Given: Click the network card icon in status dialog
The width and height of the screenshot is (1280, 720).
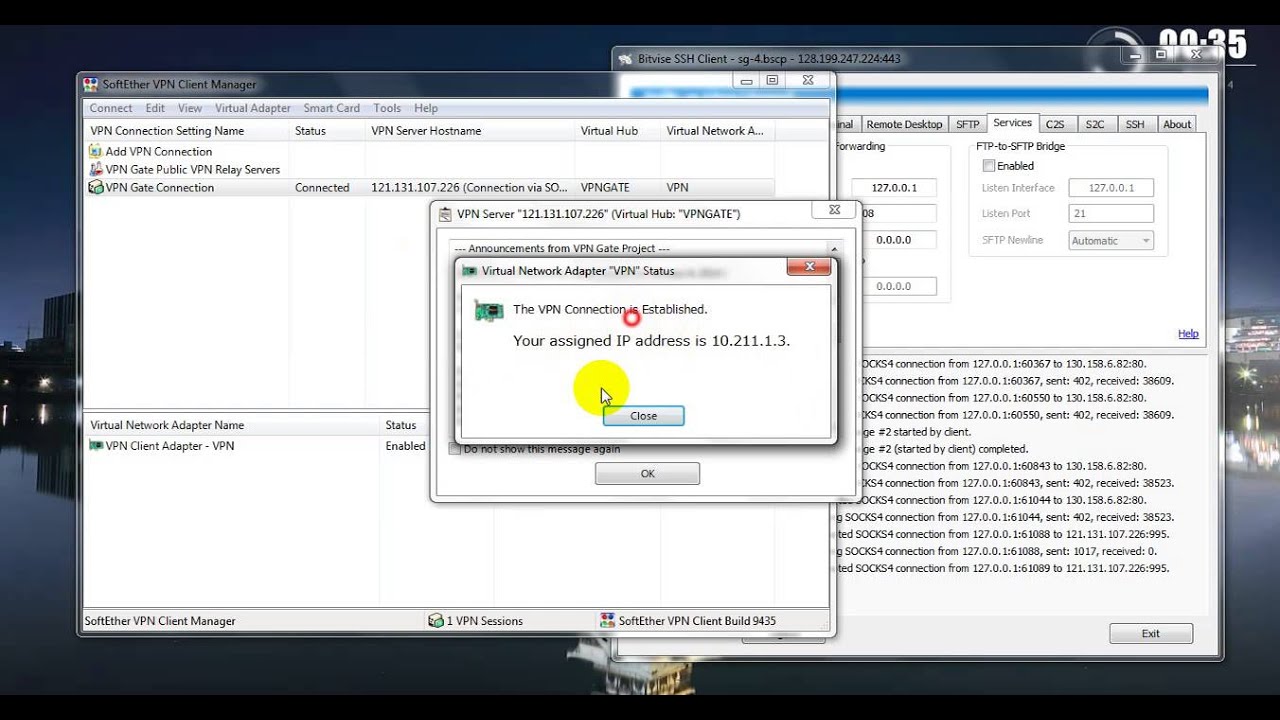Looking at the screenshot, I should pyautogui.click(x=488, y=311).
